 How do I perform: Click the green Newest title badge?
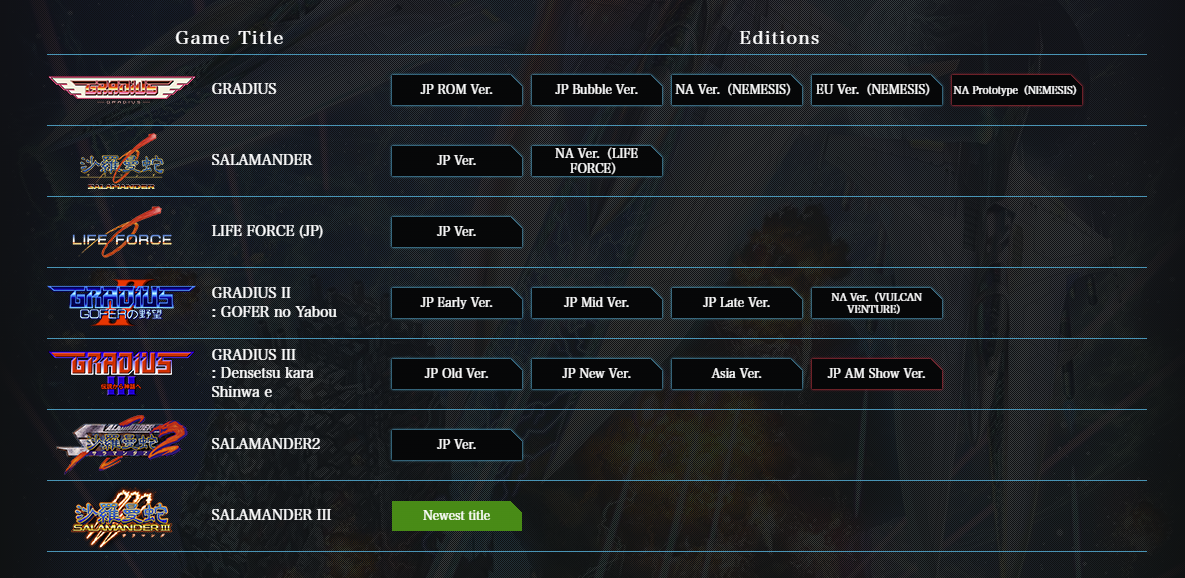(x=456, y=516)
